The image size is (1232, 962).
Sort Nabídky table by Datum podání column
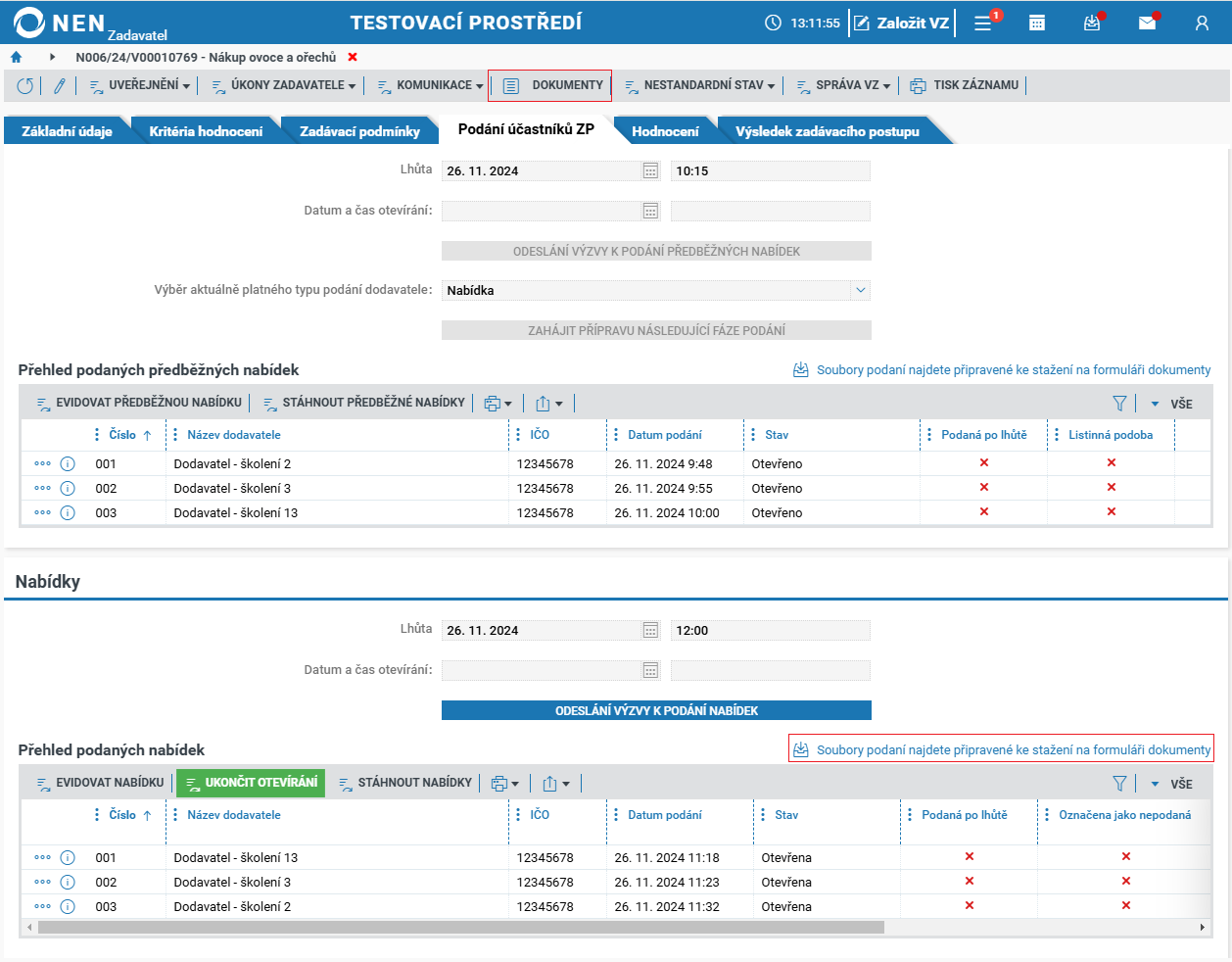tap(665, 815)
